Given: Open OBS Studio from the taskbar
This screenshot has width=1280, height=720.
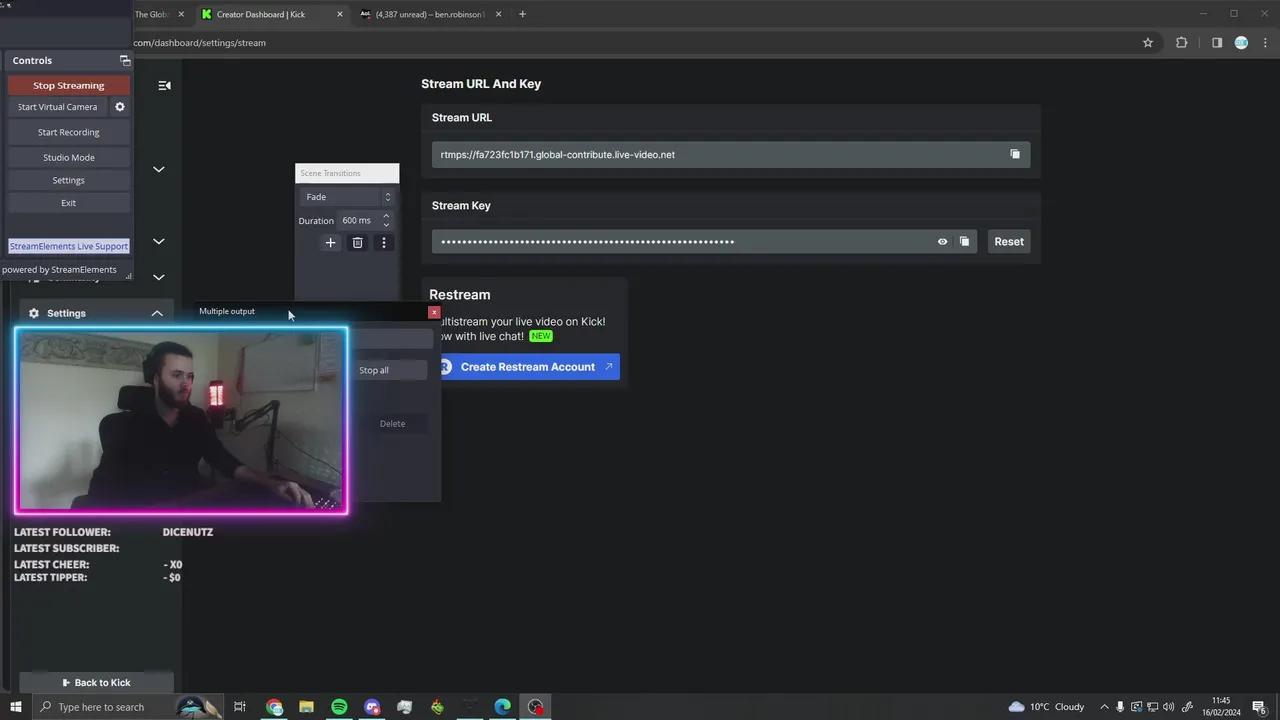Looking at the screenshot, I should pos(536,707).
